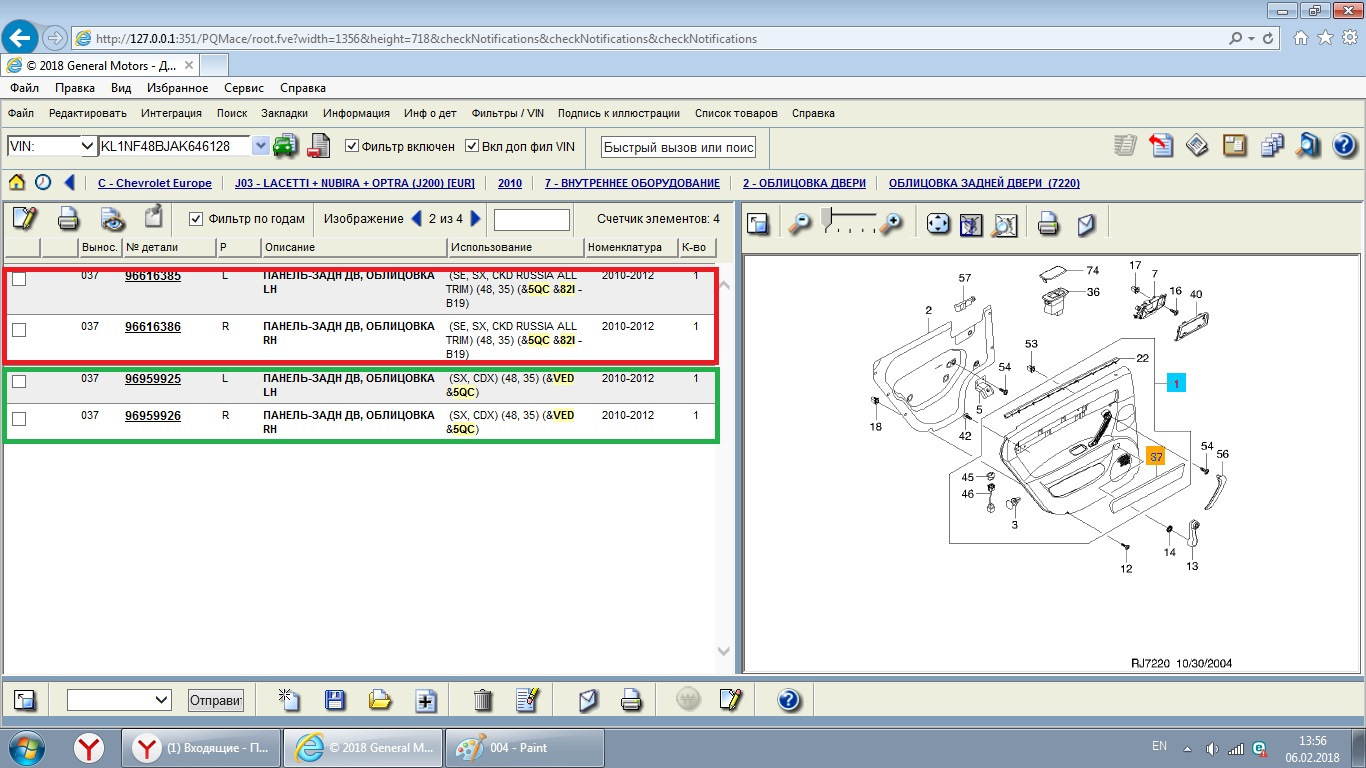This screenshot has height=768, width=1366.
Task: Click the green car icon beside VIN field
Action: point(286,146)
